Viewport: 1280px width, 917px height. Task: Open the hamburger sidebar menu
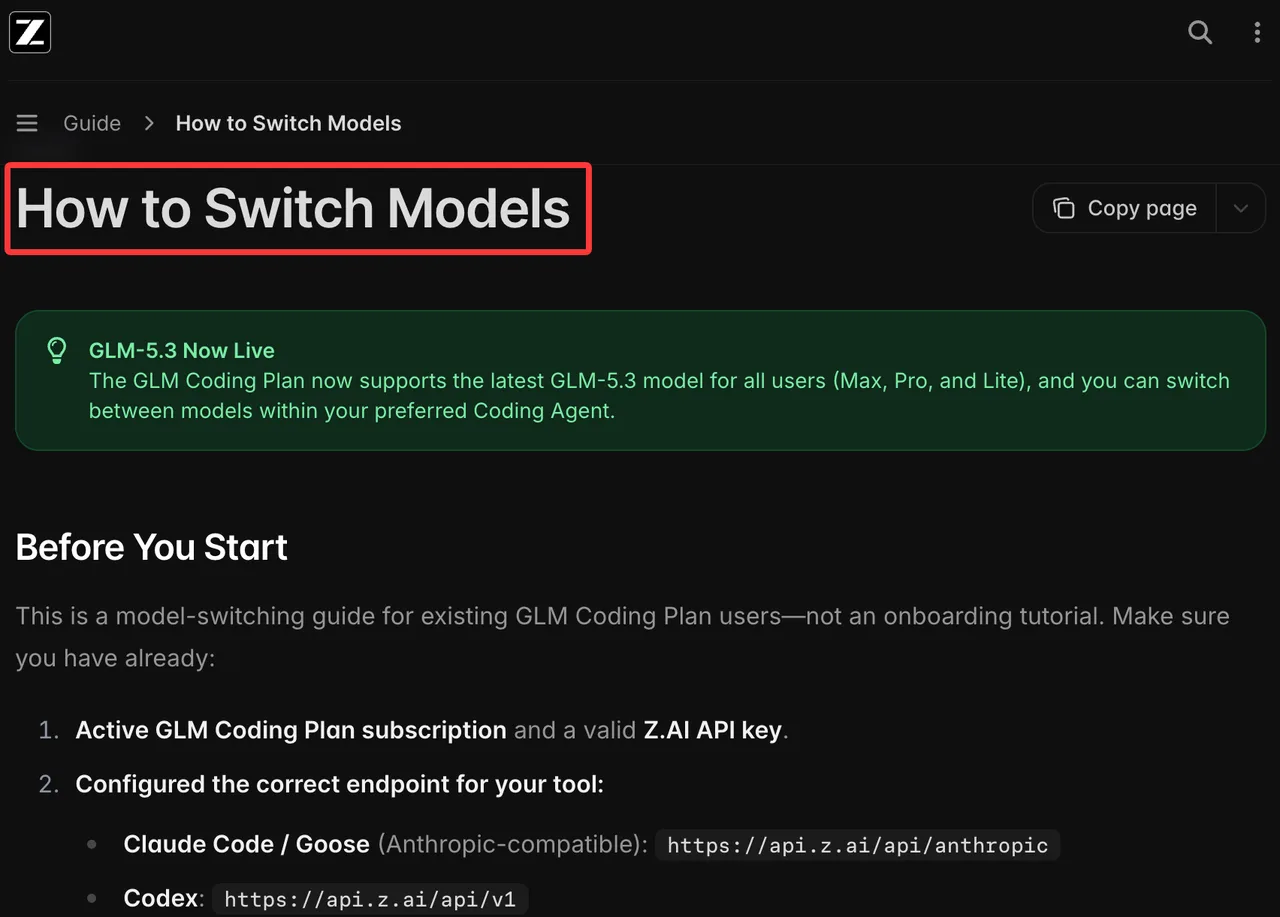point(27,123)
